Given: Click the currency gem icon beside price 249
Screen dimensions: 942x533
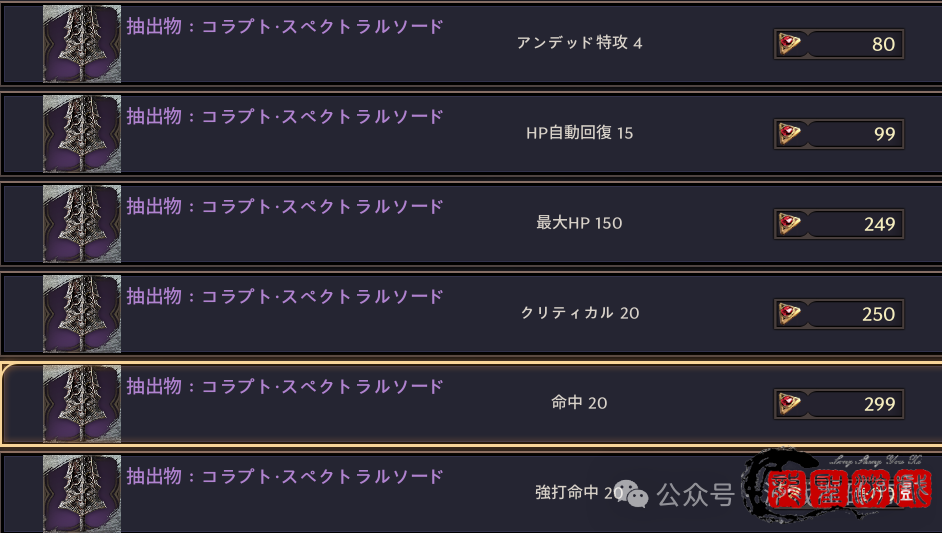Looking at the screenshot, I should pos(790,224).
